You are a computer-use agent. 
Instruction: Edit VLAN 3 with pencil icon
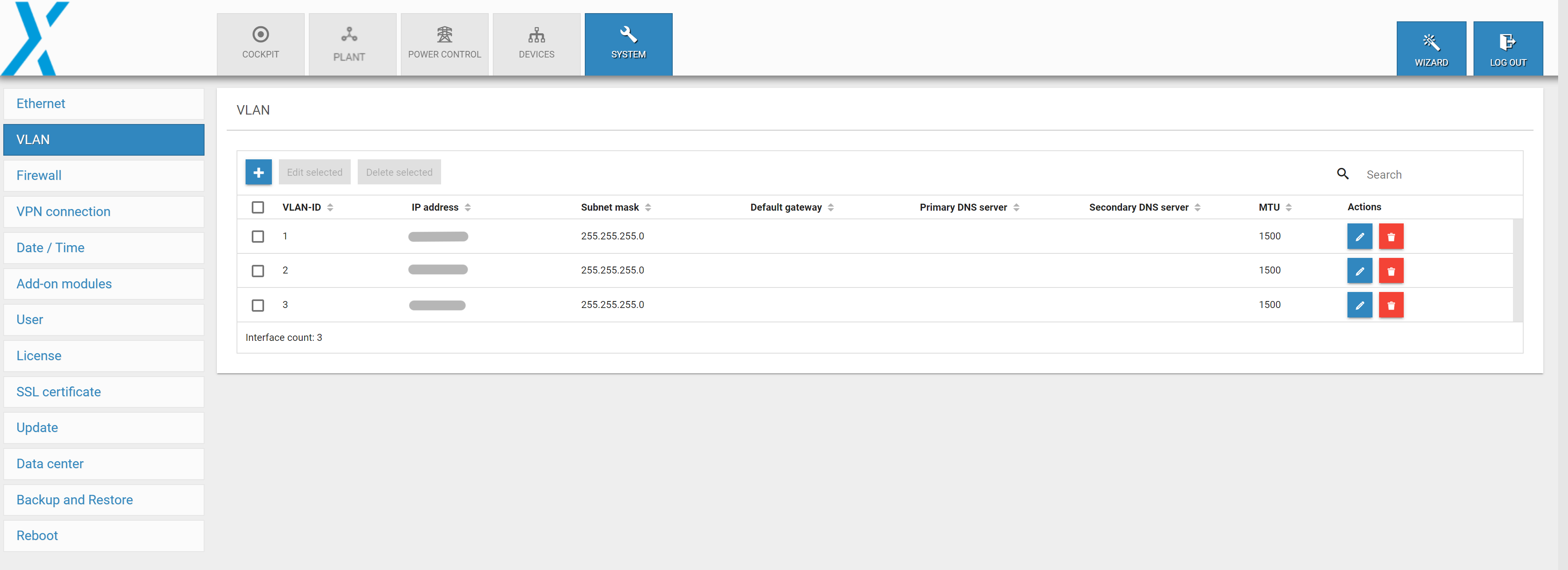[1359, 305]
